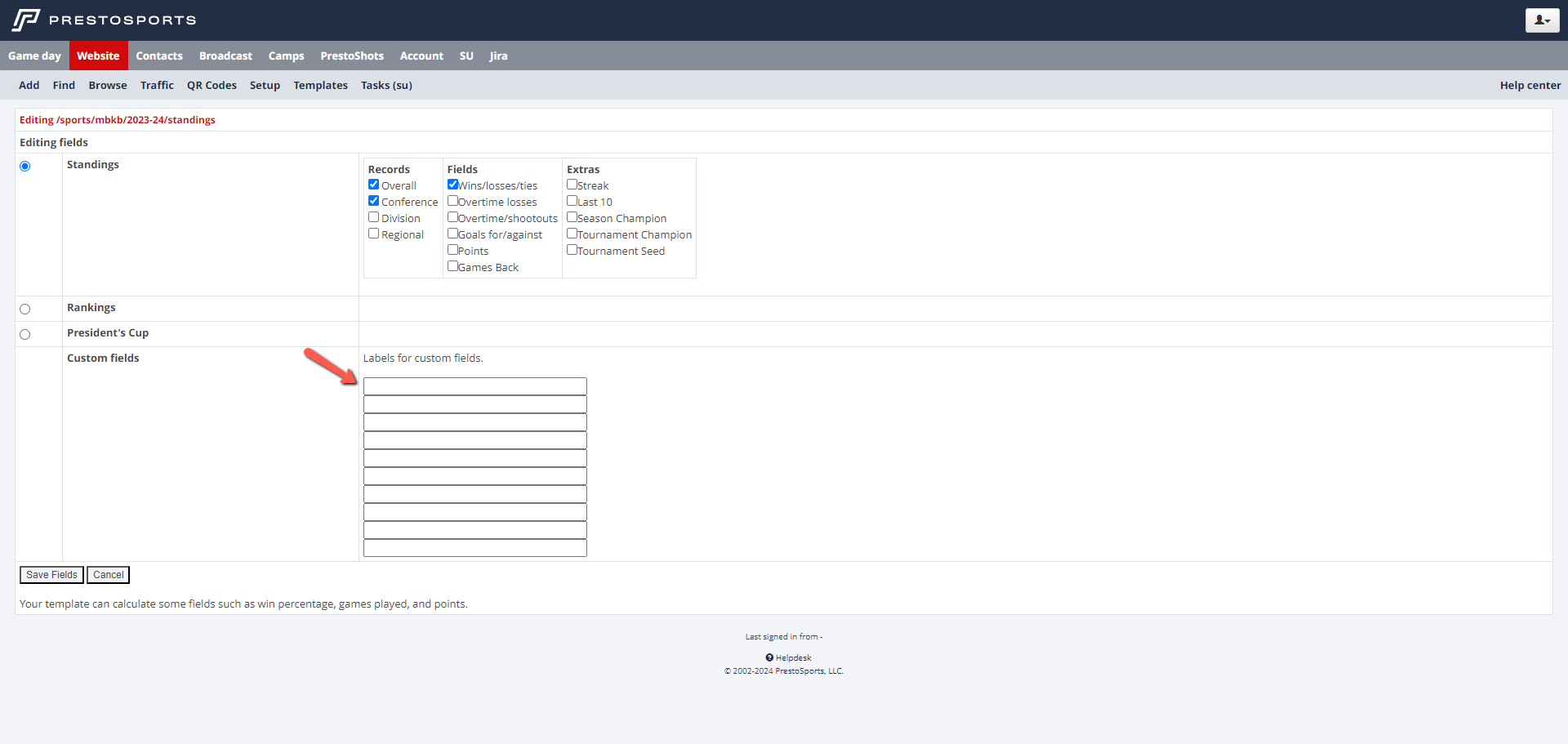Image resolution: width=1568 pixels, height=744 pixels.
Task: Check the Tournament Champion checkbox
Action: click(x=572, y=234)
